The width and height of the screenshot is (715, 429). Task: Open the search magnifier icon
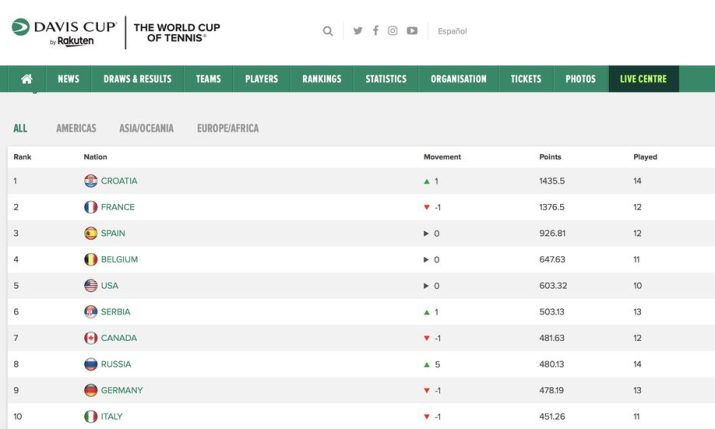pos(328,31)
